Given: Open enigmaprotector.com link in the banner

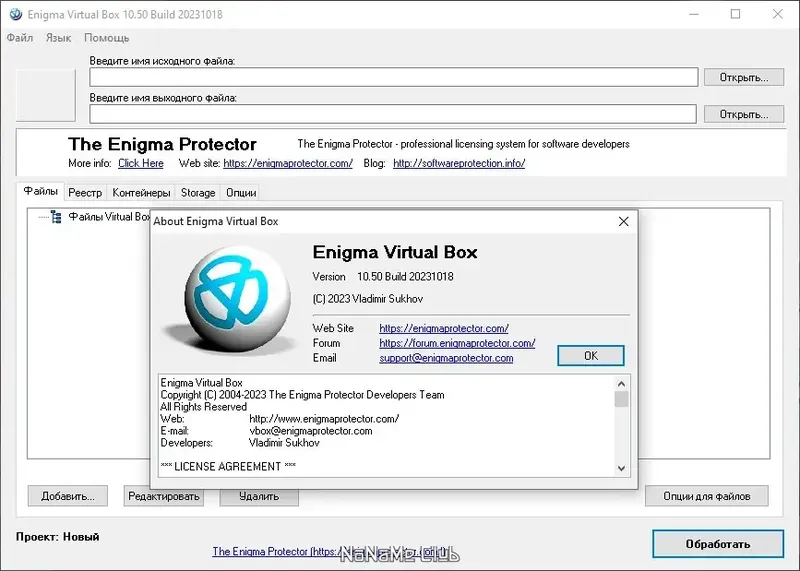Looking at the screenshot, I should point(288,163).
